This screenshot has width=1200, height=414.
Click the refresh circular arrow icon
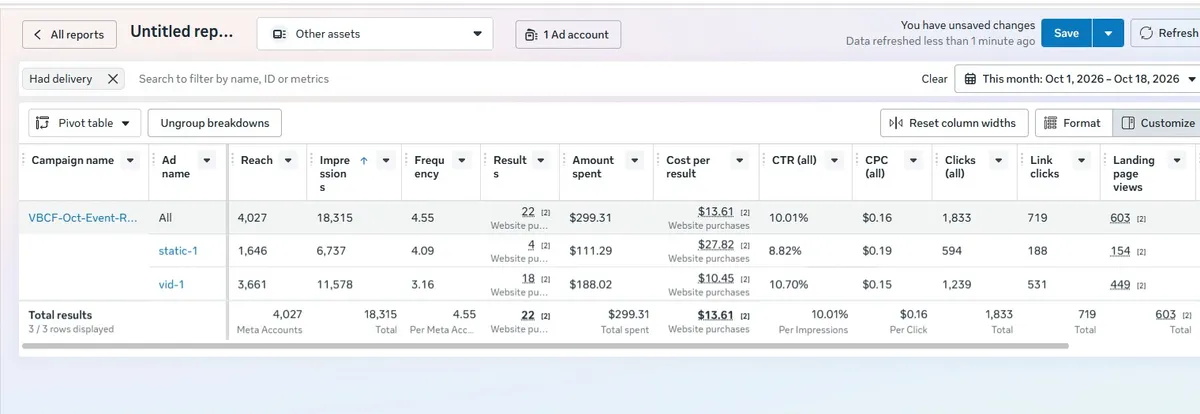click(1147, 33)
